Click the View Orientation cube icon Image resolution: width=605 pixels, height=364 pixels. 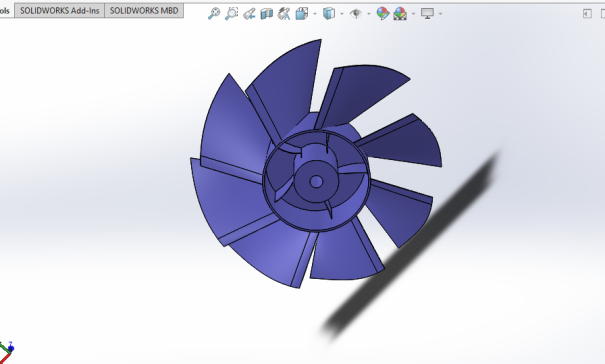click(302, 14)
